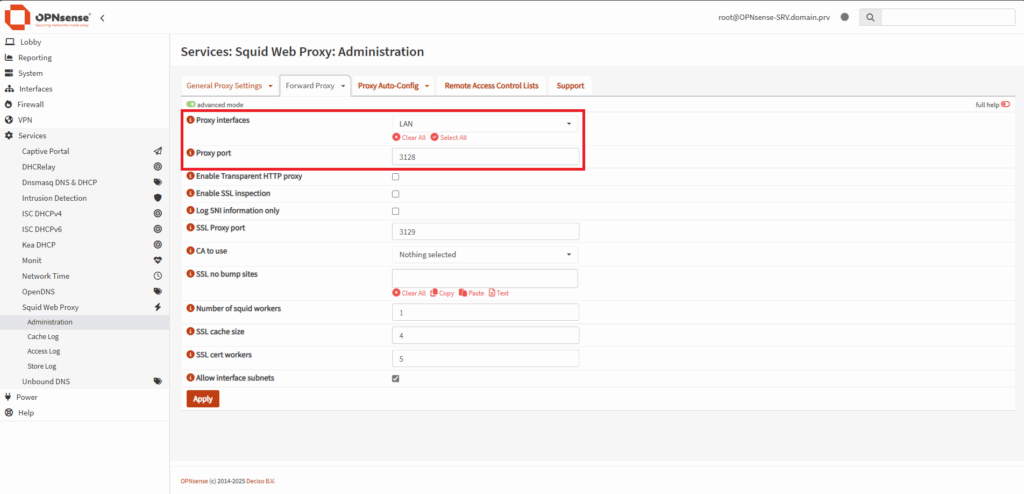
Task: Click Paste under SSL no bump sites
Action: pyautogui.click(x=472, y=293)
